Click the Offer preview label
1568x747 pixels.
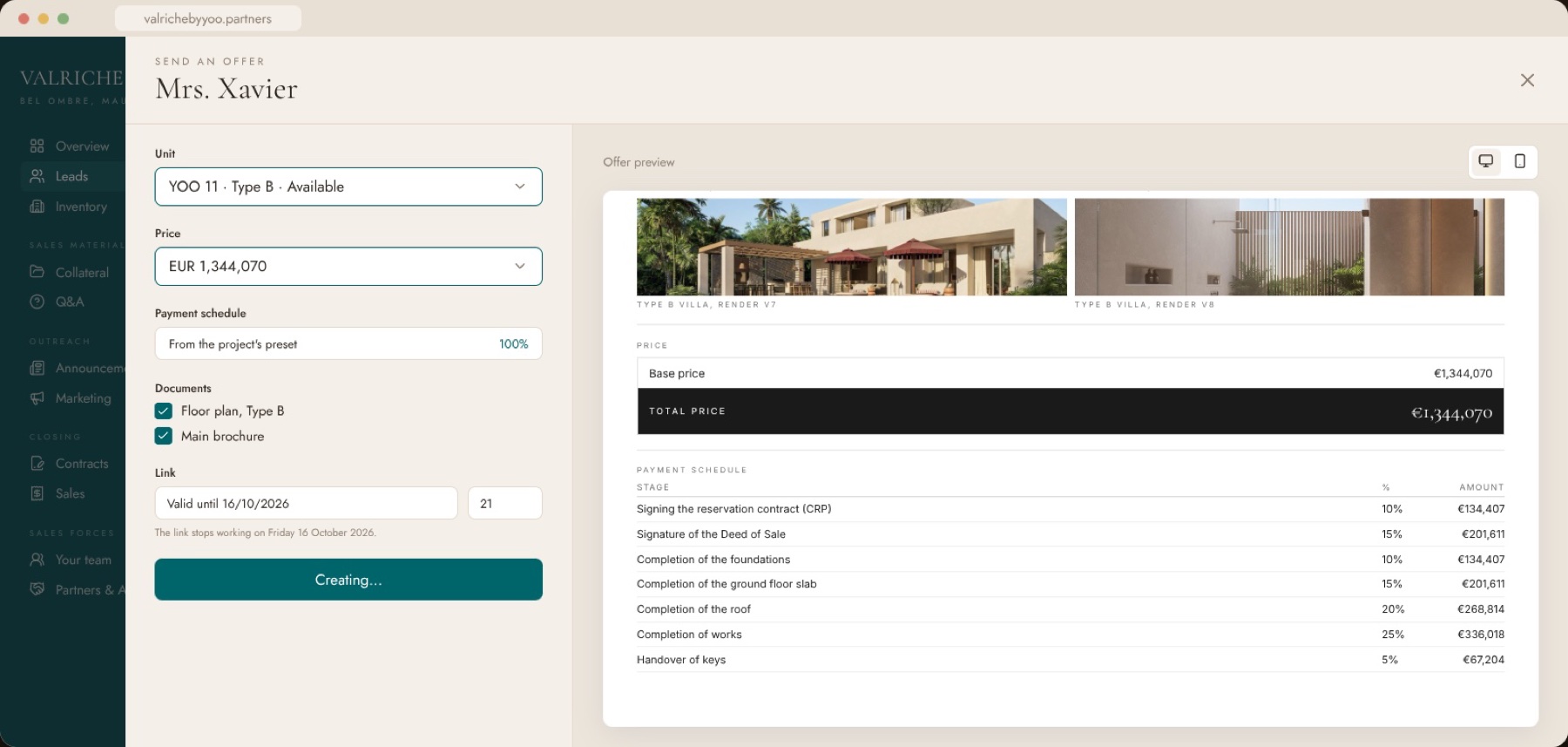tap(639, 162)
